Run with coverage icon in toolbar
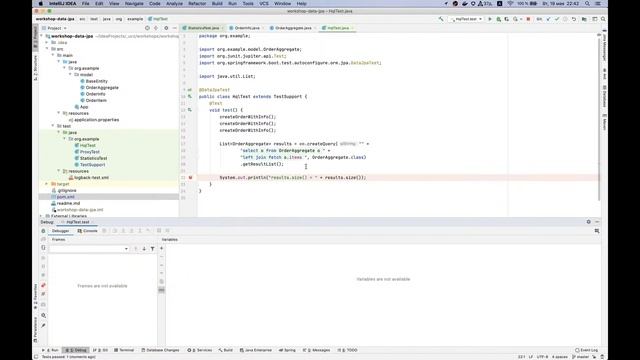The height and width of the screenshot is (360, 640). pyautogui.click(x=507, y=19)
